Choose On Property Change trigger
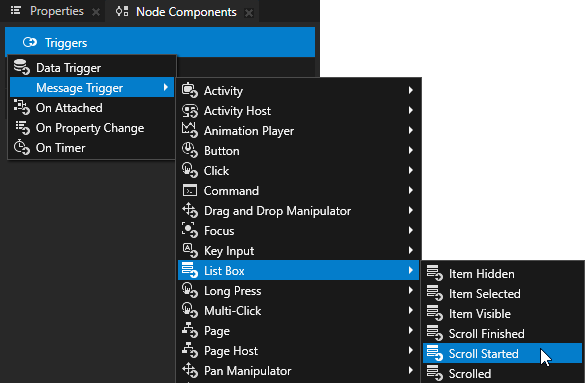585x383 pixels. click(x=92, y=128)
